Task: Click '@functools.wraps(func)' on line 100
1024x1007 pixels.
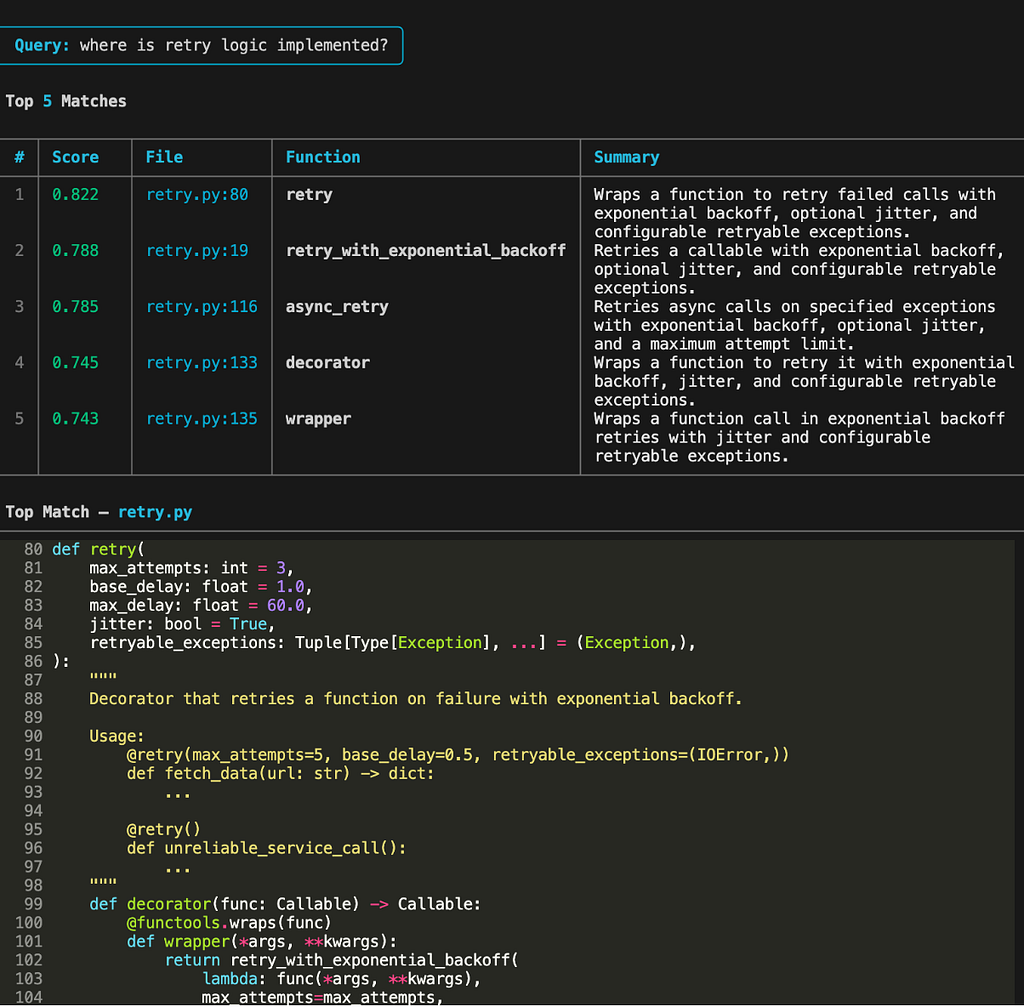Action: point(229,923)
